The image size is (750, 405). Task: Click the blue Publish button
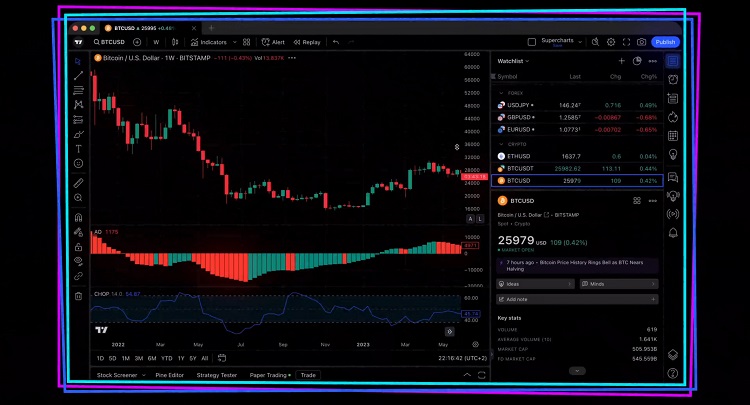click(x=665, y=42)
